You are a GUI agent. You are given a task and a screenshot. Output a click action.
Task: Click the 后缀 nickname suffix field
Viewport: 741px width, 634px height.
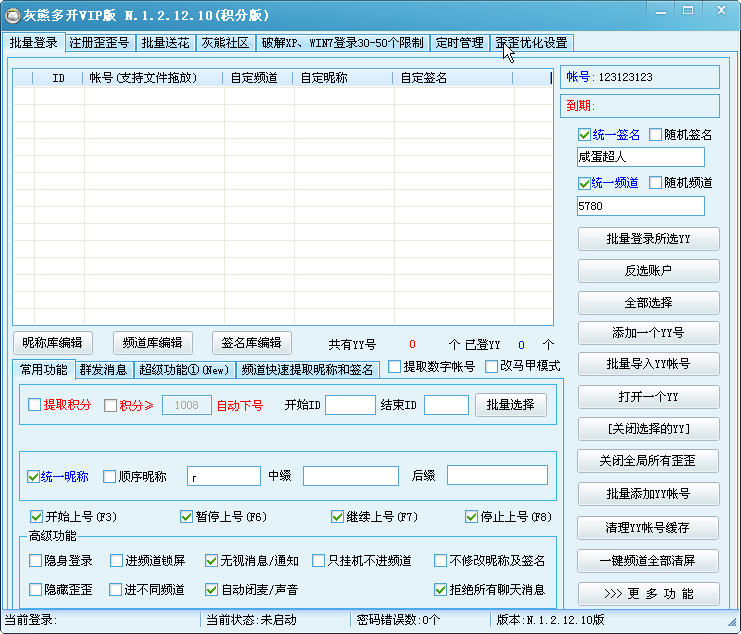[497, 475]
